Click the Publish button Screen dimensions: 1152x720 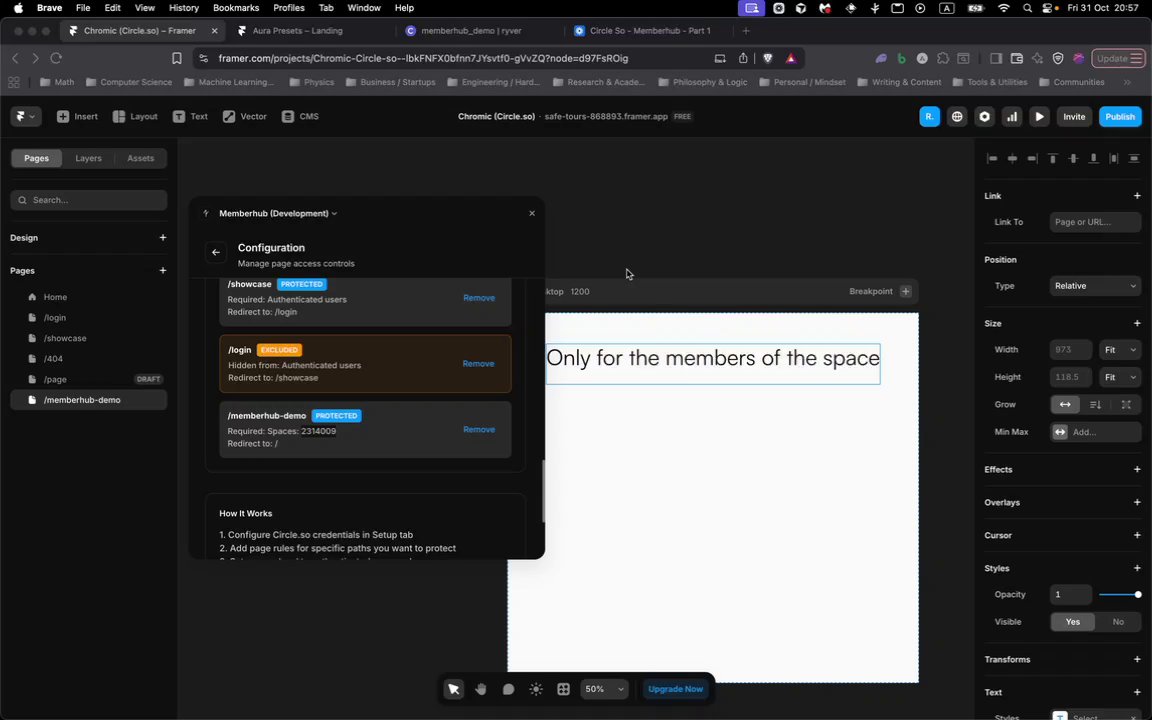pyautogui.click(x=1120, y=116)
